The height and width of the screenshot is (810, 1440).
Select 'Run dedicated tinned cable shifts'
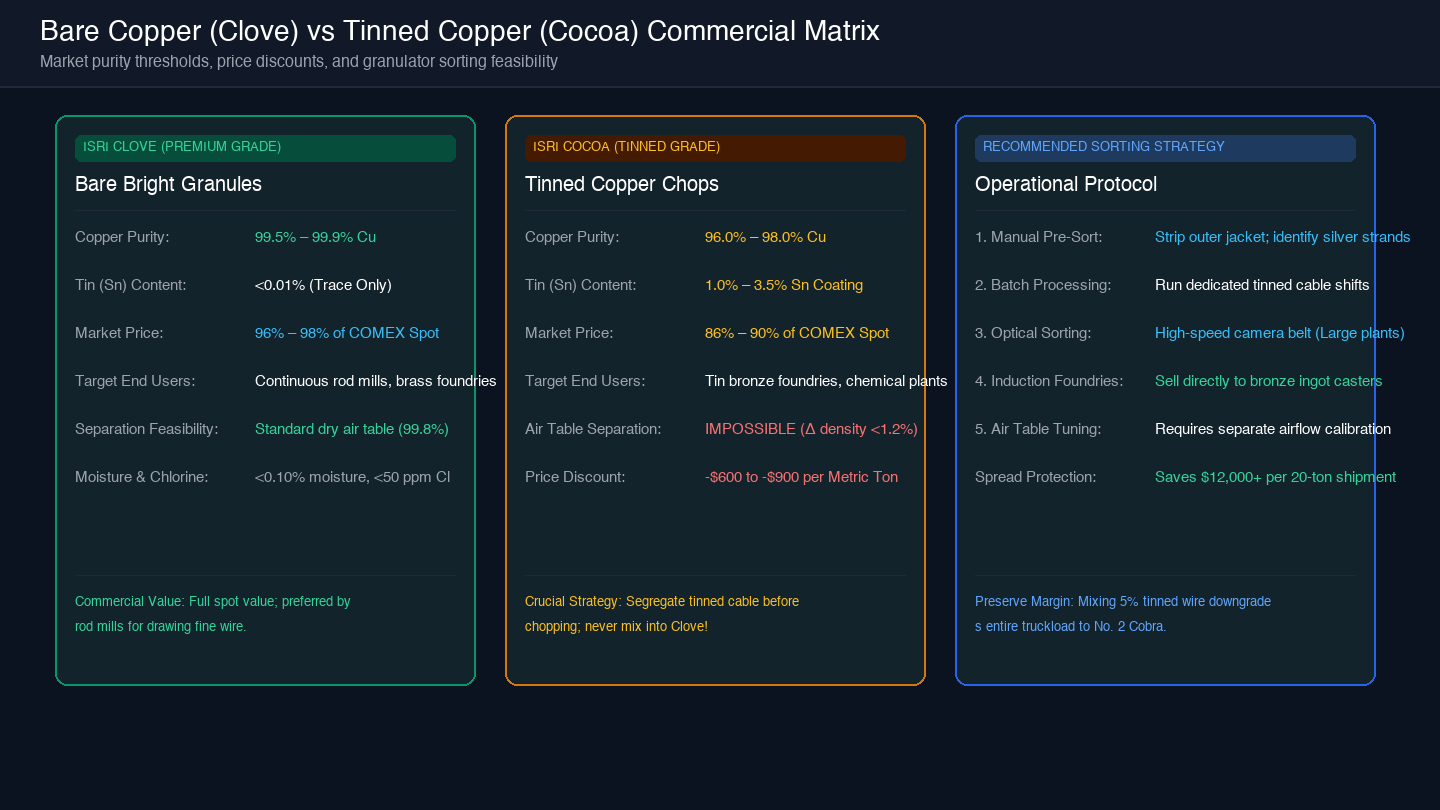(x=1262, y=285)
